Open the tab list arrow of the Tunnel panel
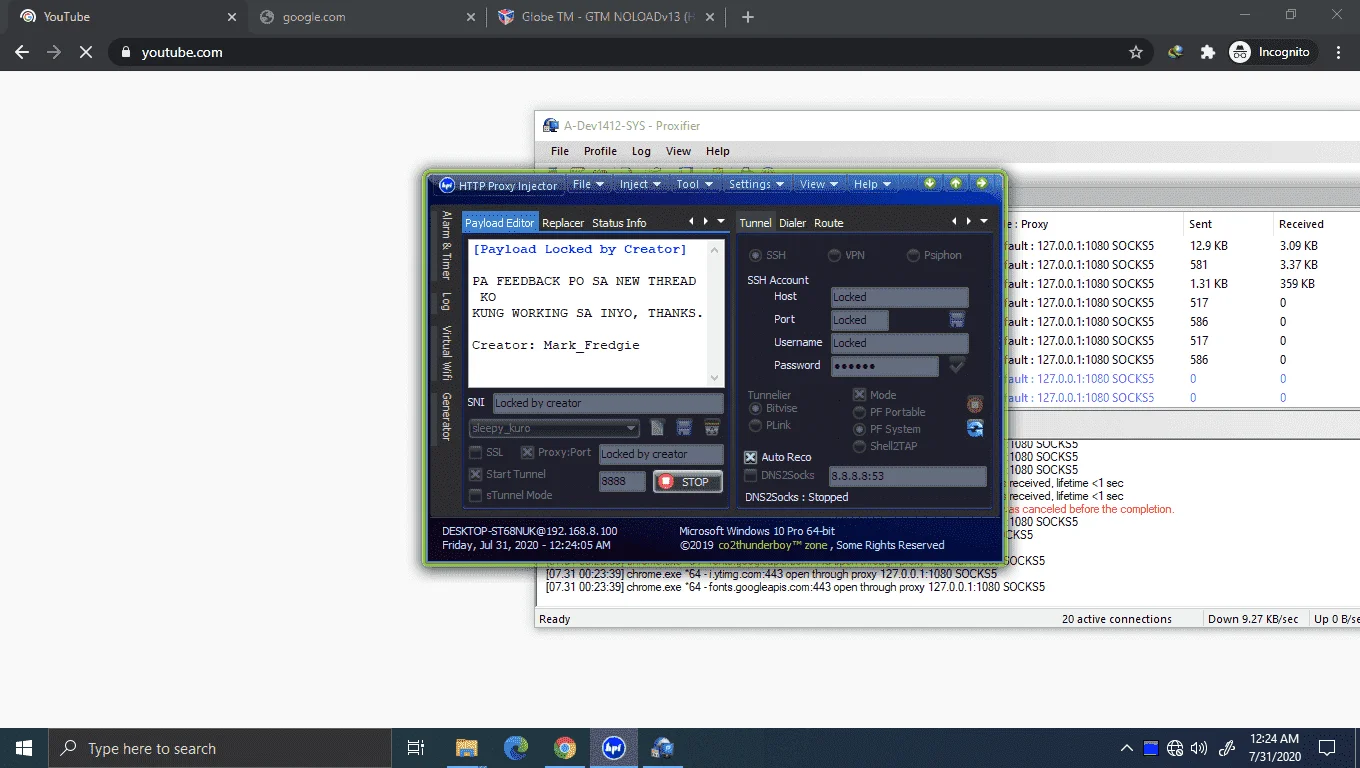The height and width of the screenshot is (768, 1360). [x=984, y=221]
